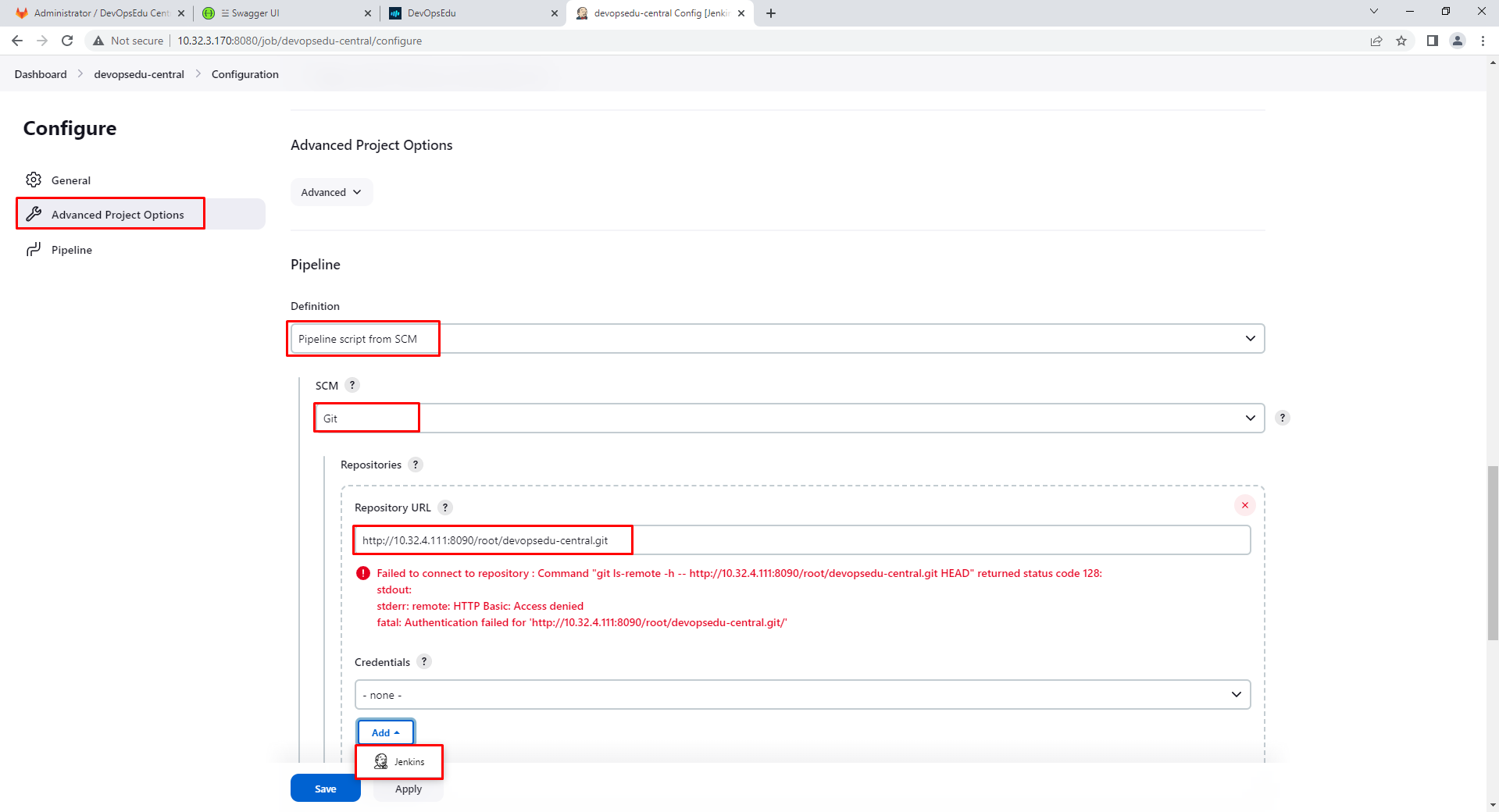
Task: Close the Administrator / DevOpsEdu GitLab tab
Action: point(181,13)
